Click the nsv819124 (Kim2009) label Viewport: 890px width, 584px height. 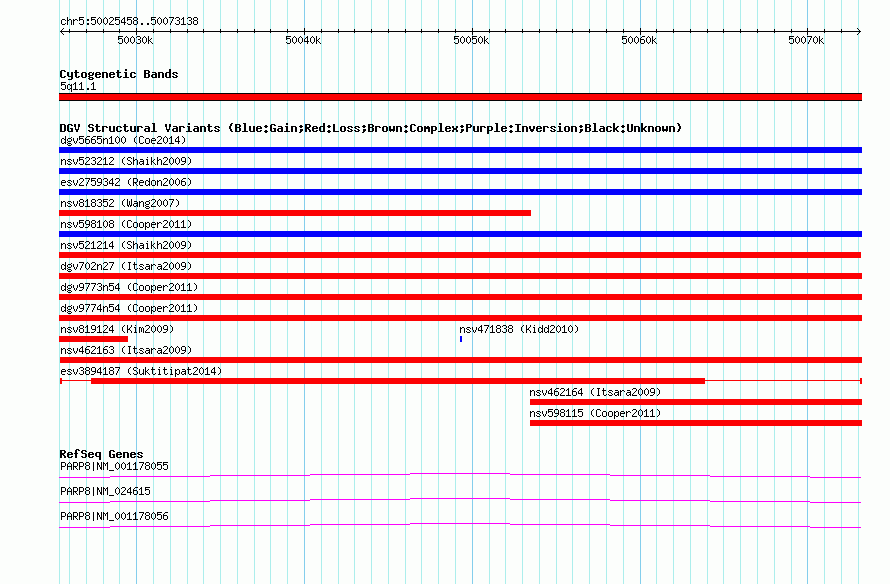pyautogui.click(x=117, y=329)
